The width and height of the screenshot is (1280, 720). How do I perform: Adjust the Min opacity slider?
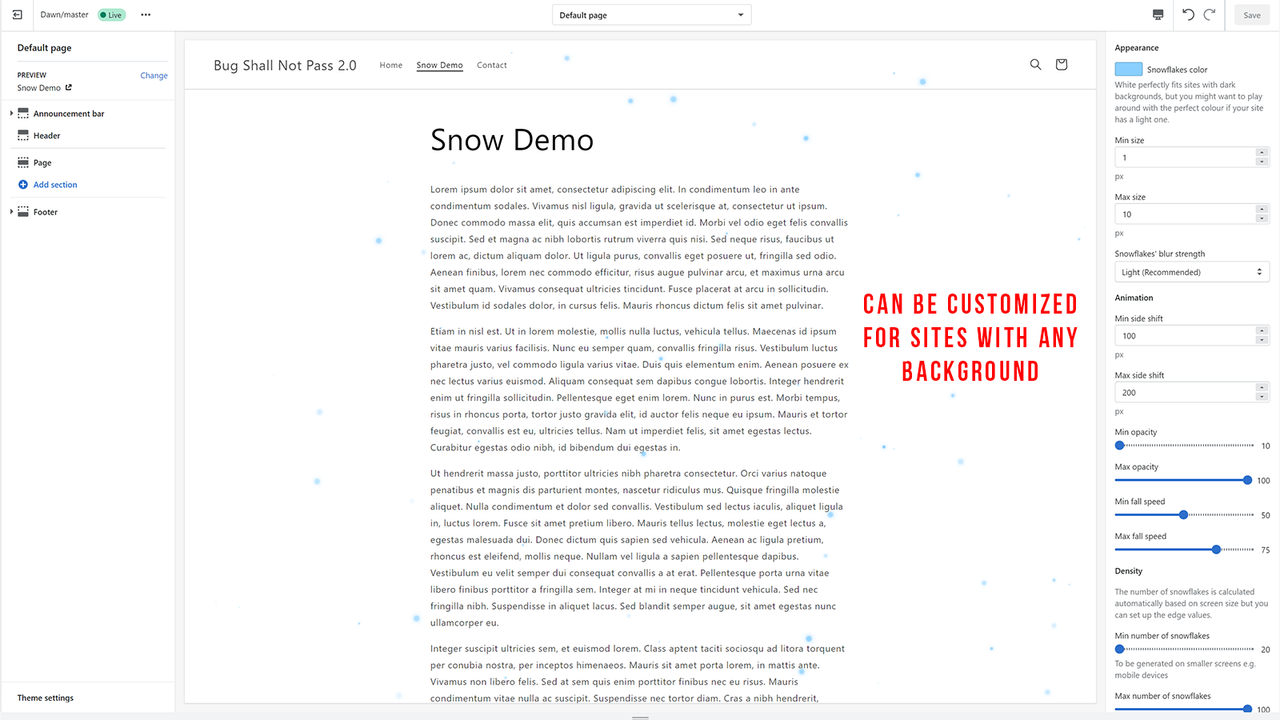tap(1185, 445)
